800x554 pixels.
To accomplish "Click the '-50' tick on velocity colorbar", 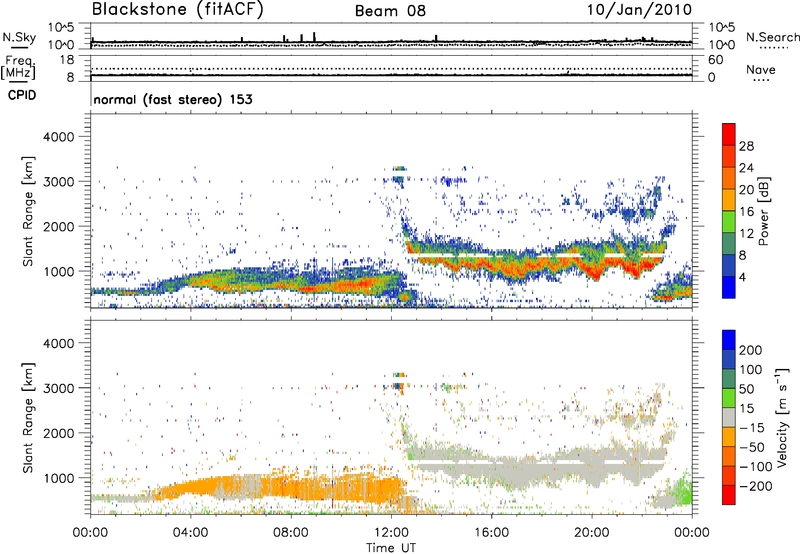I will pos(752,447).
